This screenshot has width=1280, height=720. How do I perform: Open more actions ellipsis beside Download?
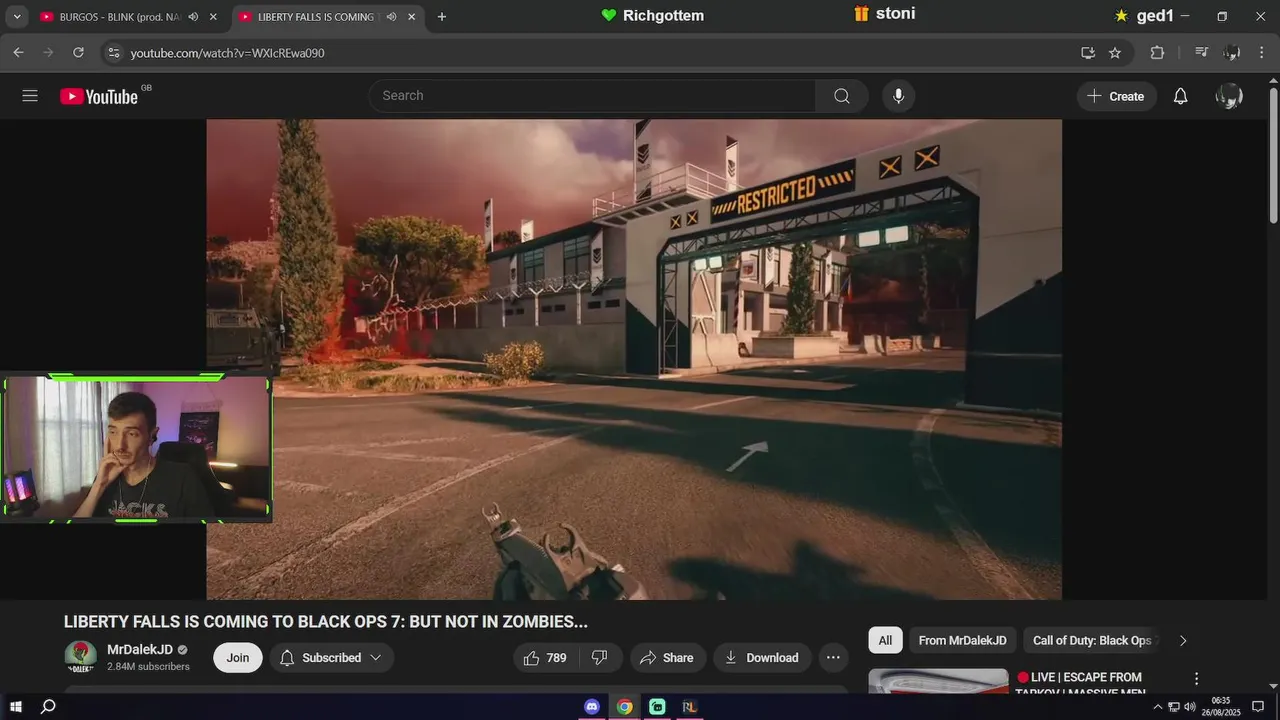[x=833, y=658]
